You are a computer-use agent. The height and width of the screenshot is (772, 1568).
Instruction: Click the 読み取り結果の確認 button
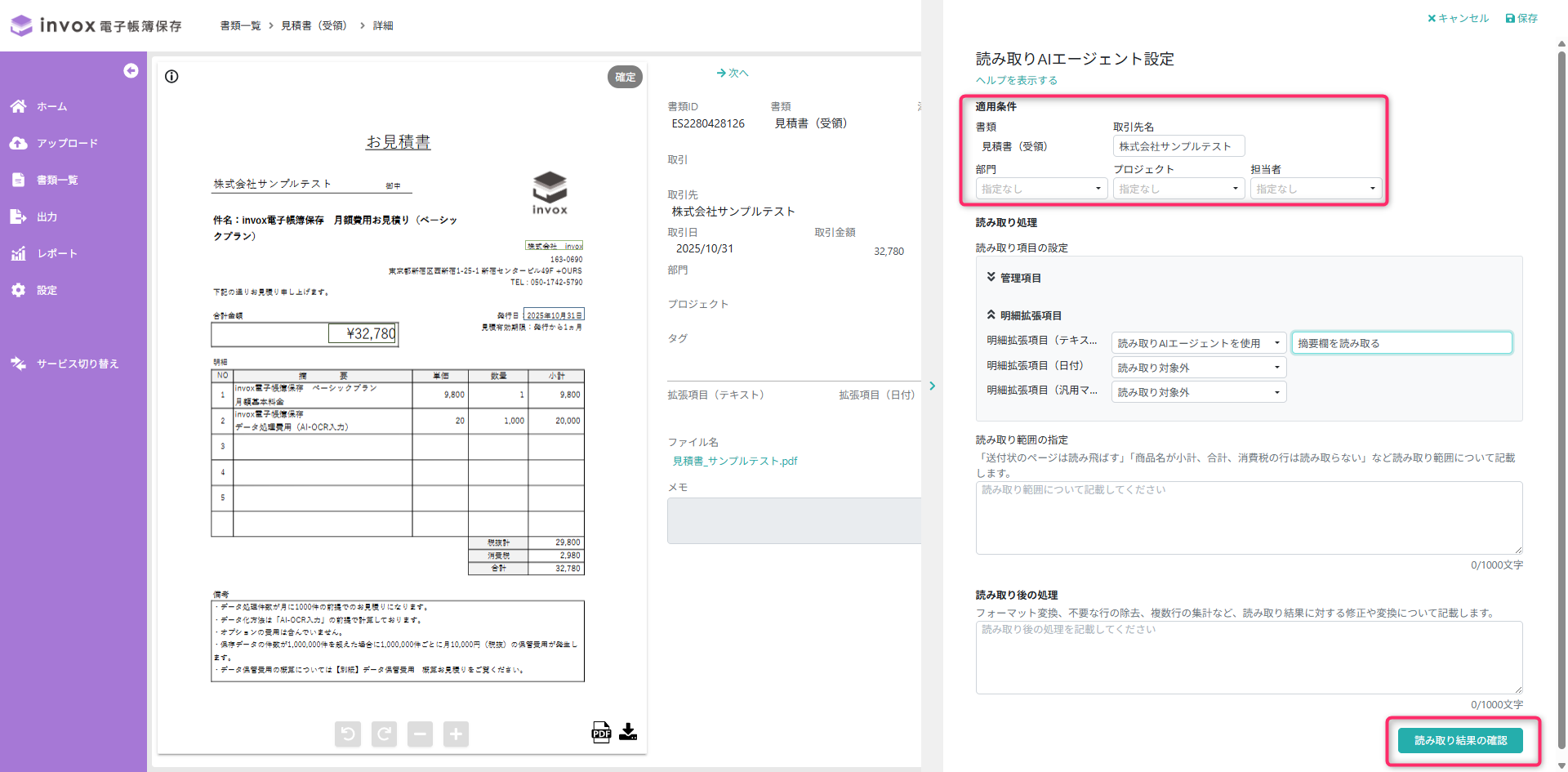1460,740
